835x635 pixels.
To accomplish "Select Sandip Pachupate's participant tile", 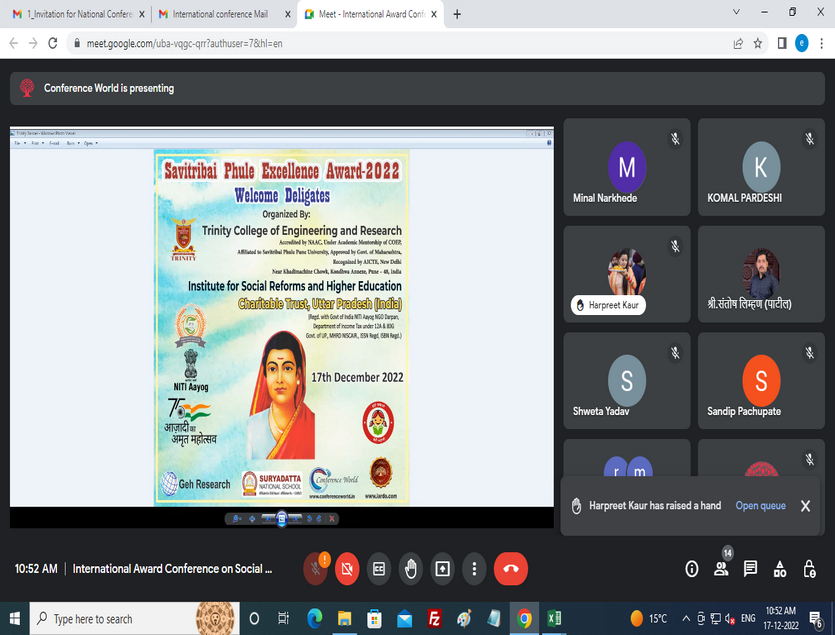I will (762, 380).
